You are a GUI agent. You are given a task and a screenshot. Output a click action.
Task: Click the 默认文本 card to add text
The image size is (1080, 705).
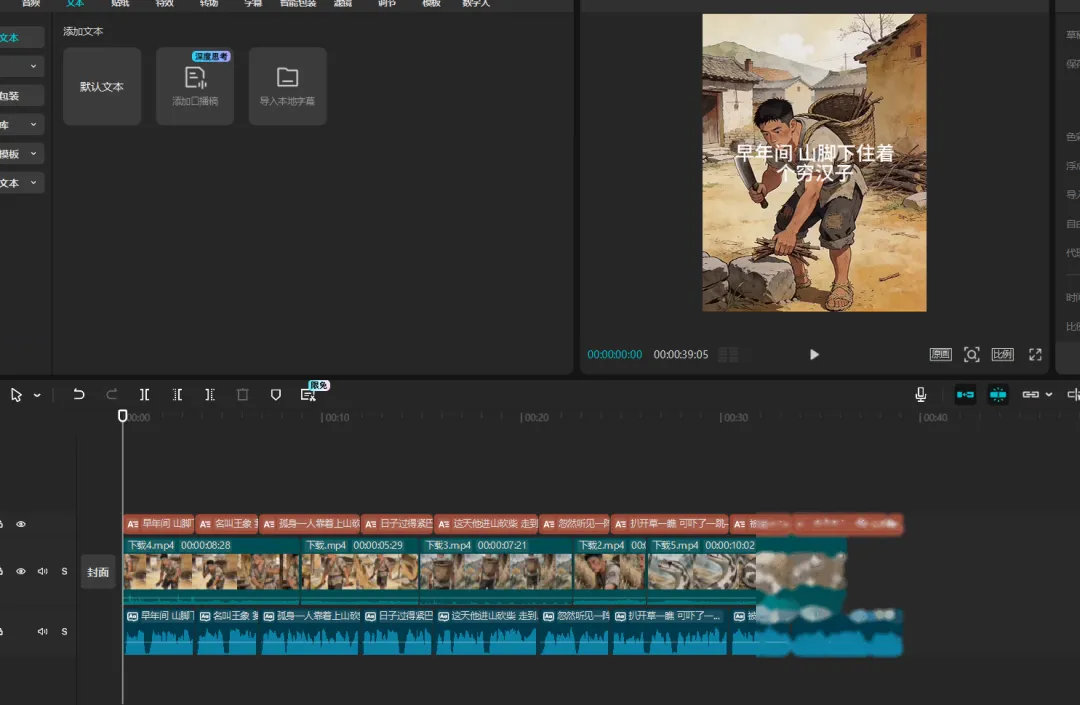tap(102, 87)
